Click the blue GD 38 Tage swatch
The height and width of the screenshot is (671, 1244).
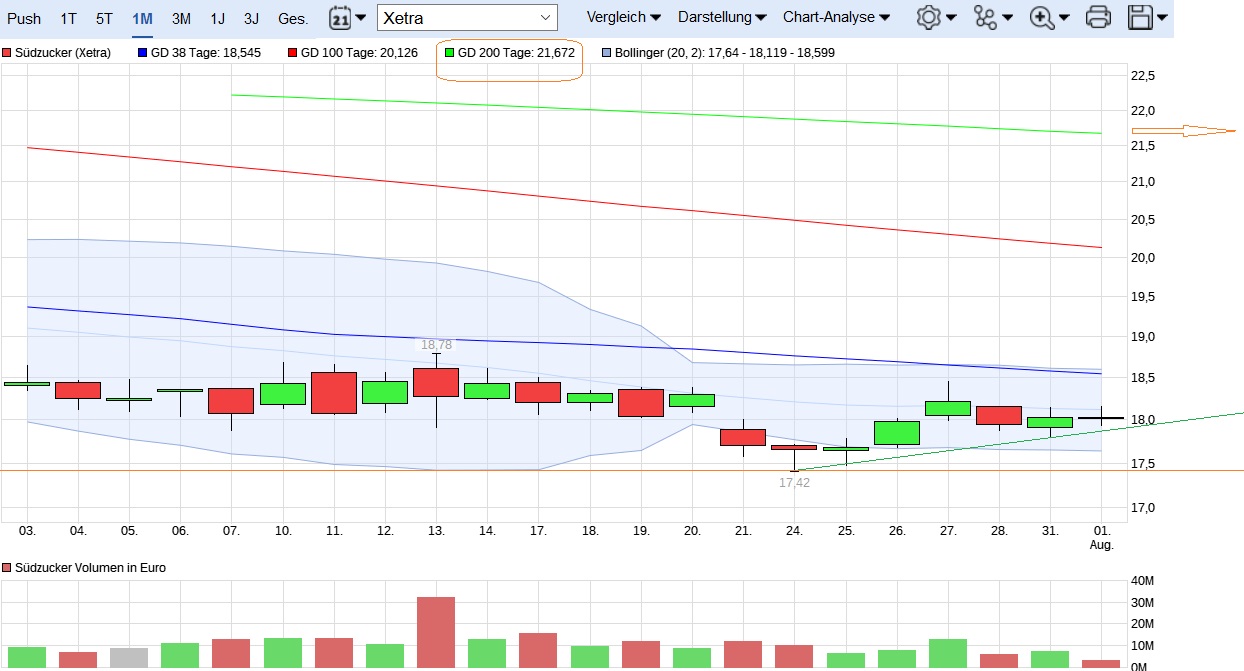pyautogui.click(x=142, y=53)
